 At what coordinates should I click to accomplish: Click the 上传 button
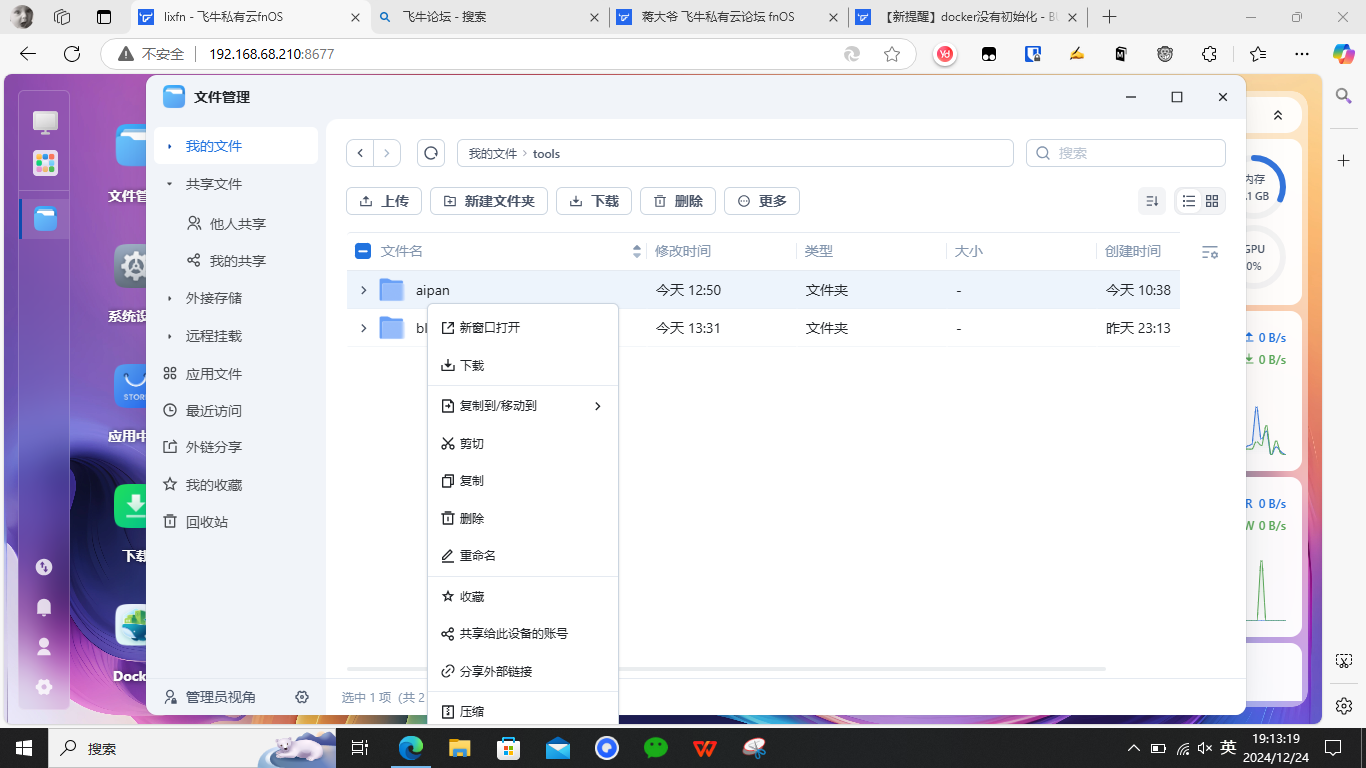click(x=384, y=201)
